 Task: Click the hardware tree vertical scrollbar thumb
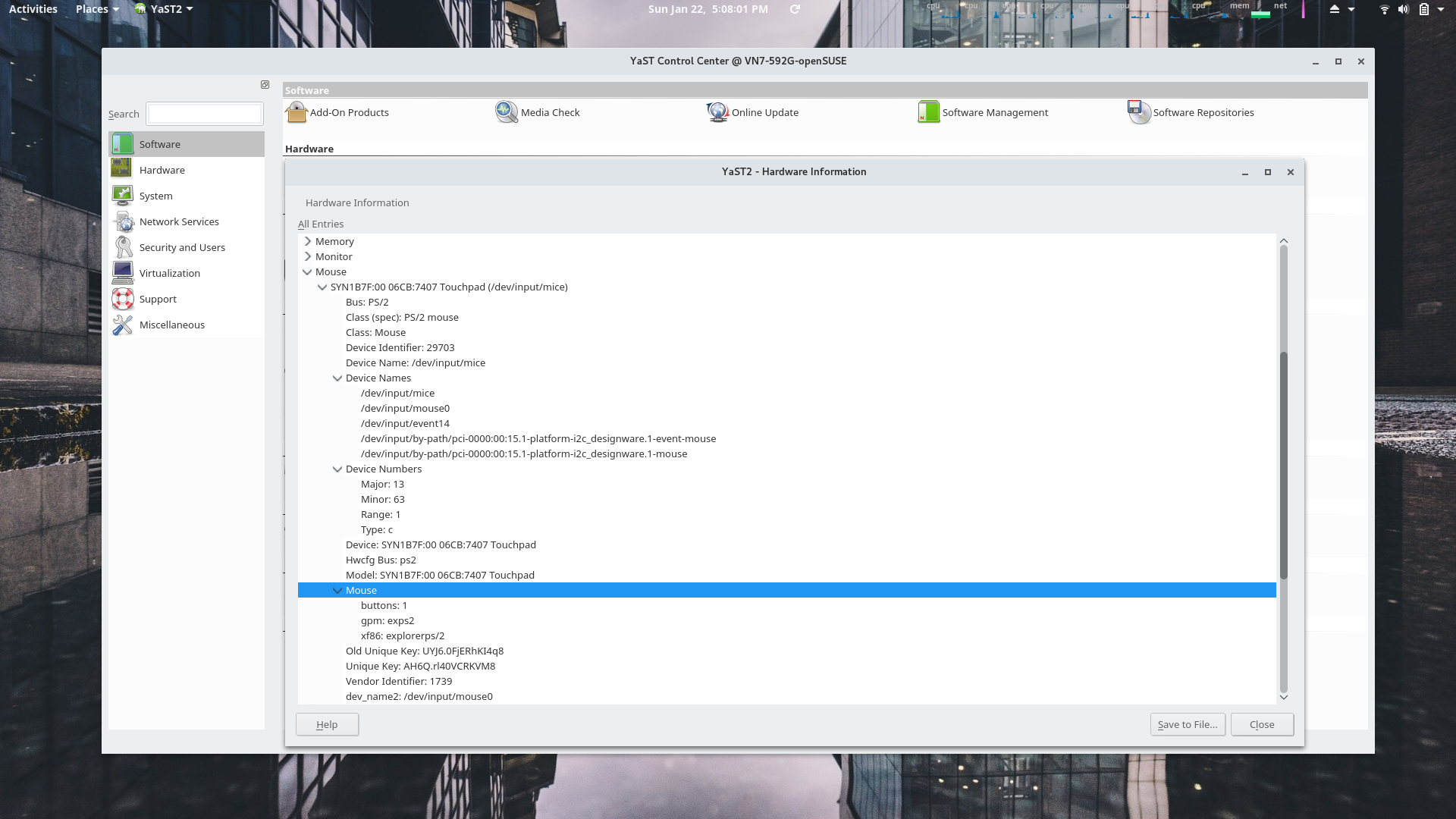point(1284,466)
